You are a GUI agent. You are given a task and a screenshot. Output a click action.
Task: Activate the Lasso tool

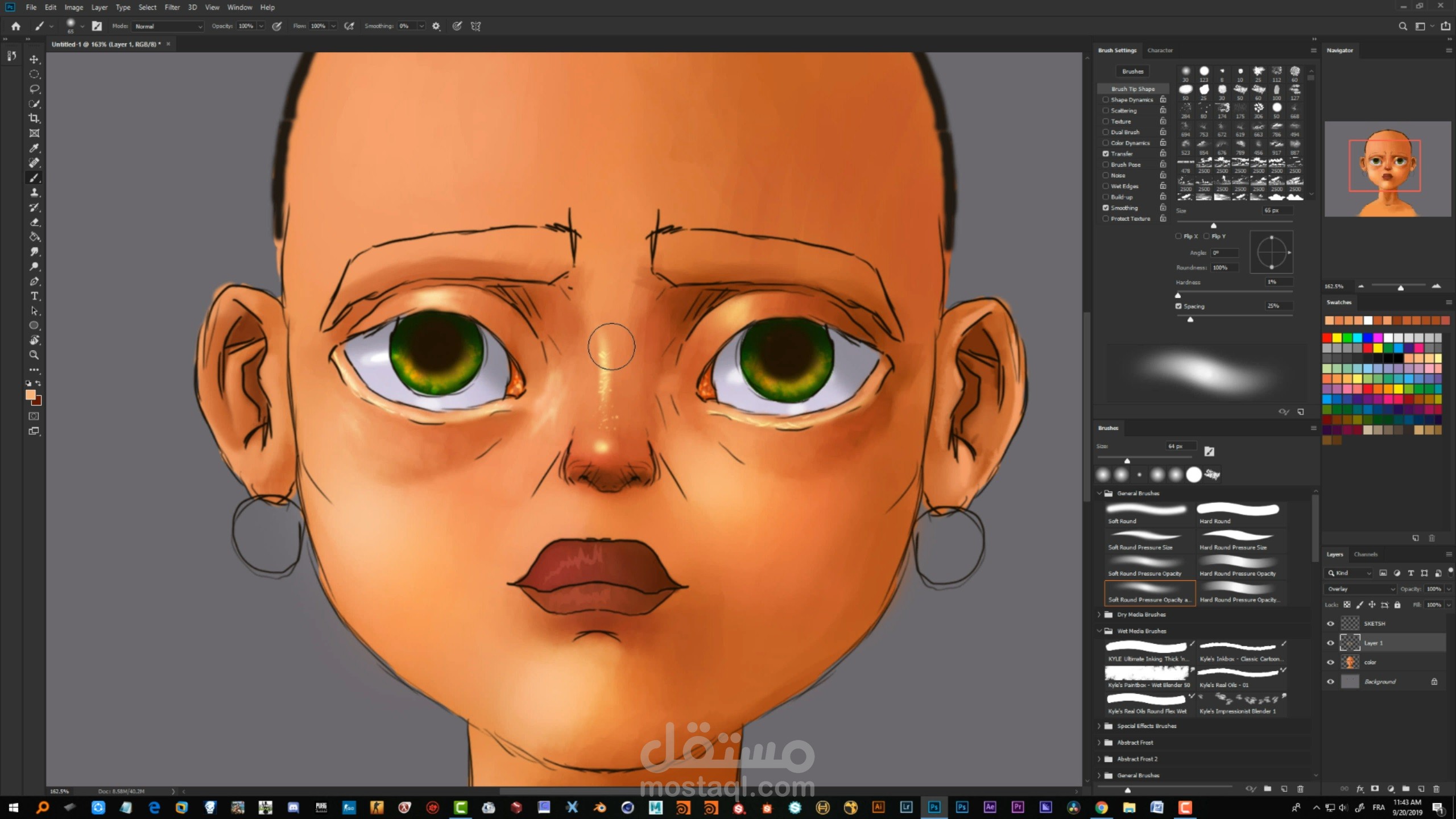[x=34, y=89]
